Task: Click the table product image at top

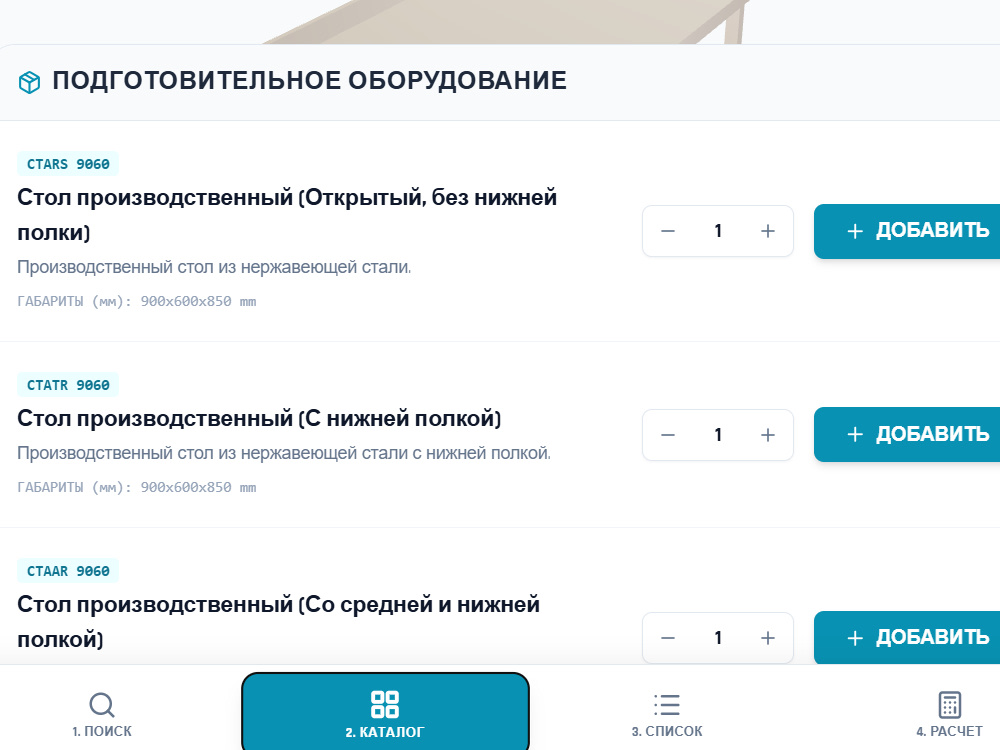Action: pyautogui.click(x=507, y=22)
